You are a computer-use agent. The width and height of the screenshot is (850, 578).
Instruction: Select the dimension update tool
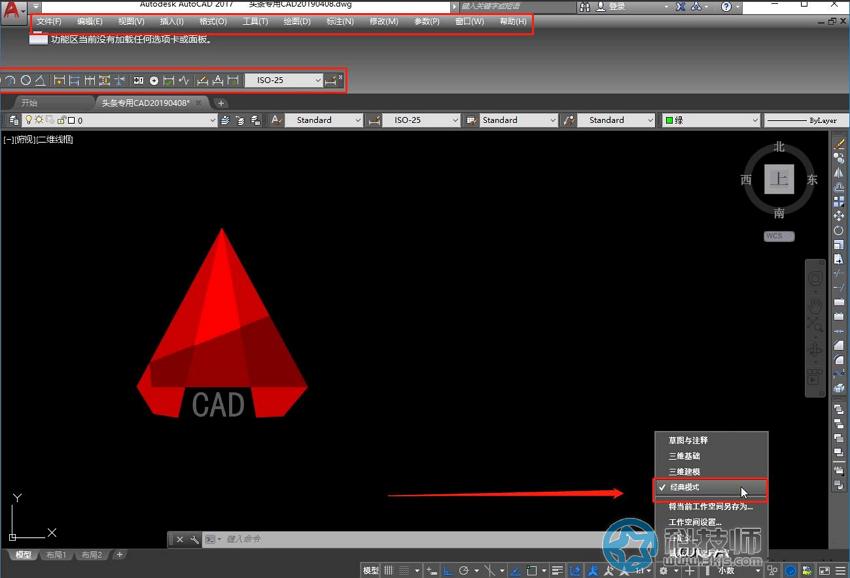pos(233,81)
